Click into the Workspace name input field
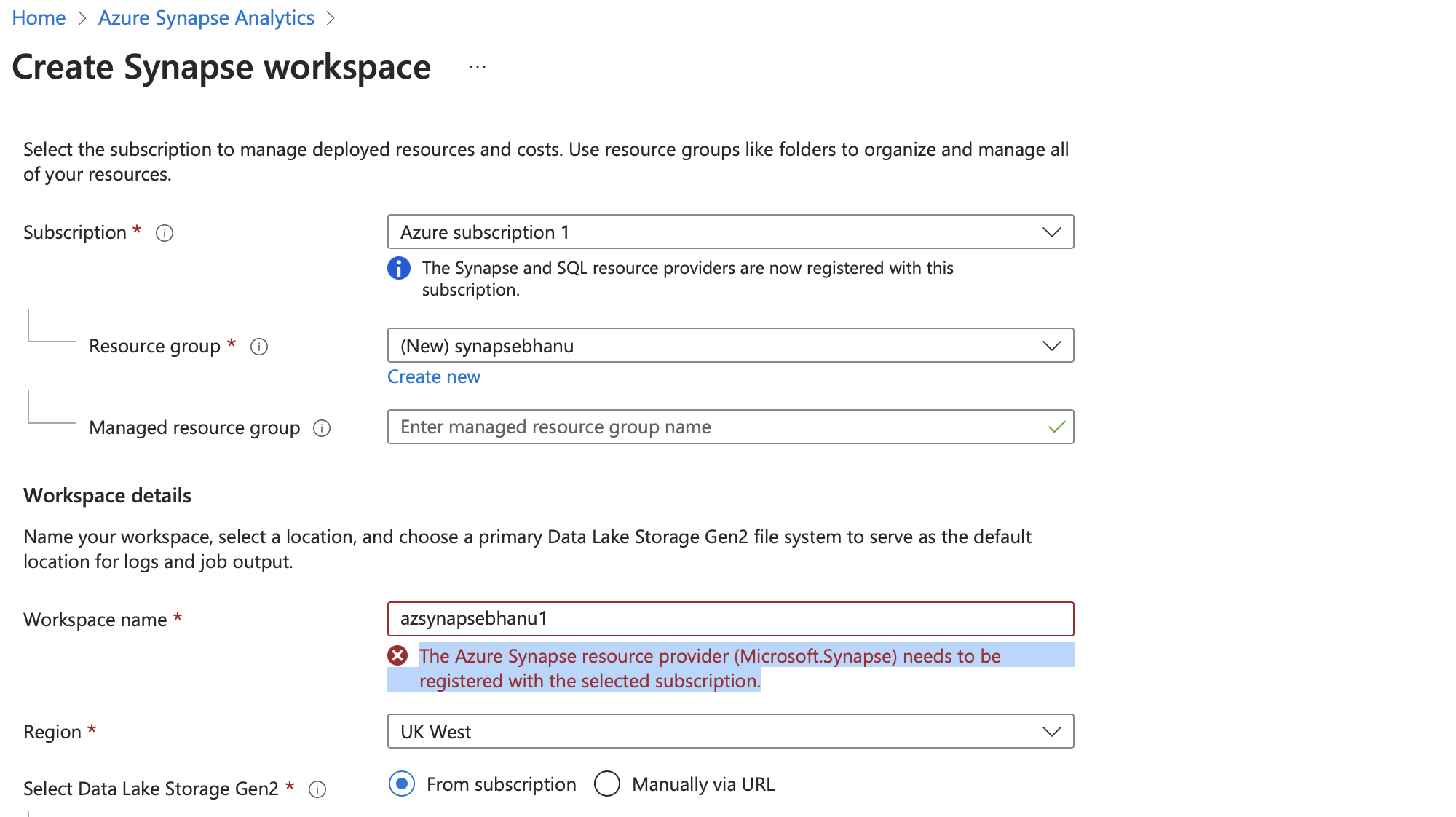 (730, 619)
